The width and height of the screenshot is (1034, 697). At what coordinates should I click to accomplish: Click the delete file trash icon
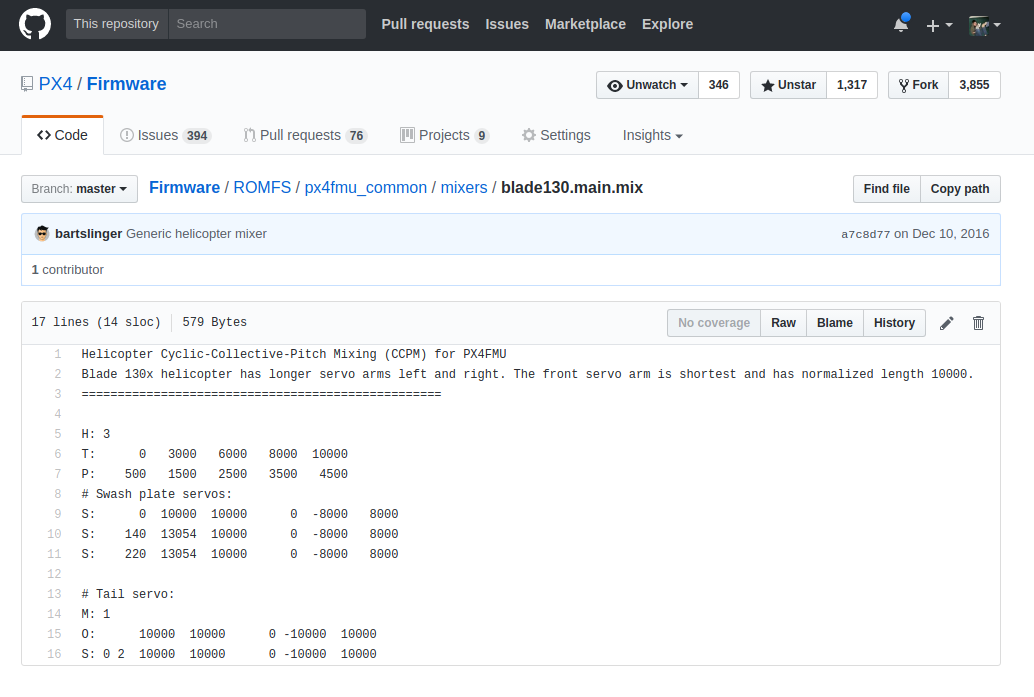978,322
